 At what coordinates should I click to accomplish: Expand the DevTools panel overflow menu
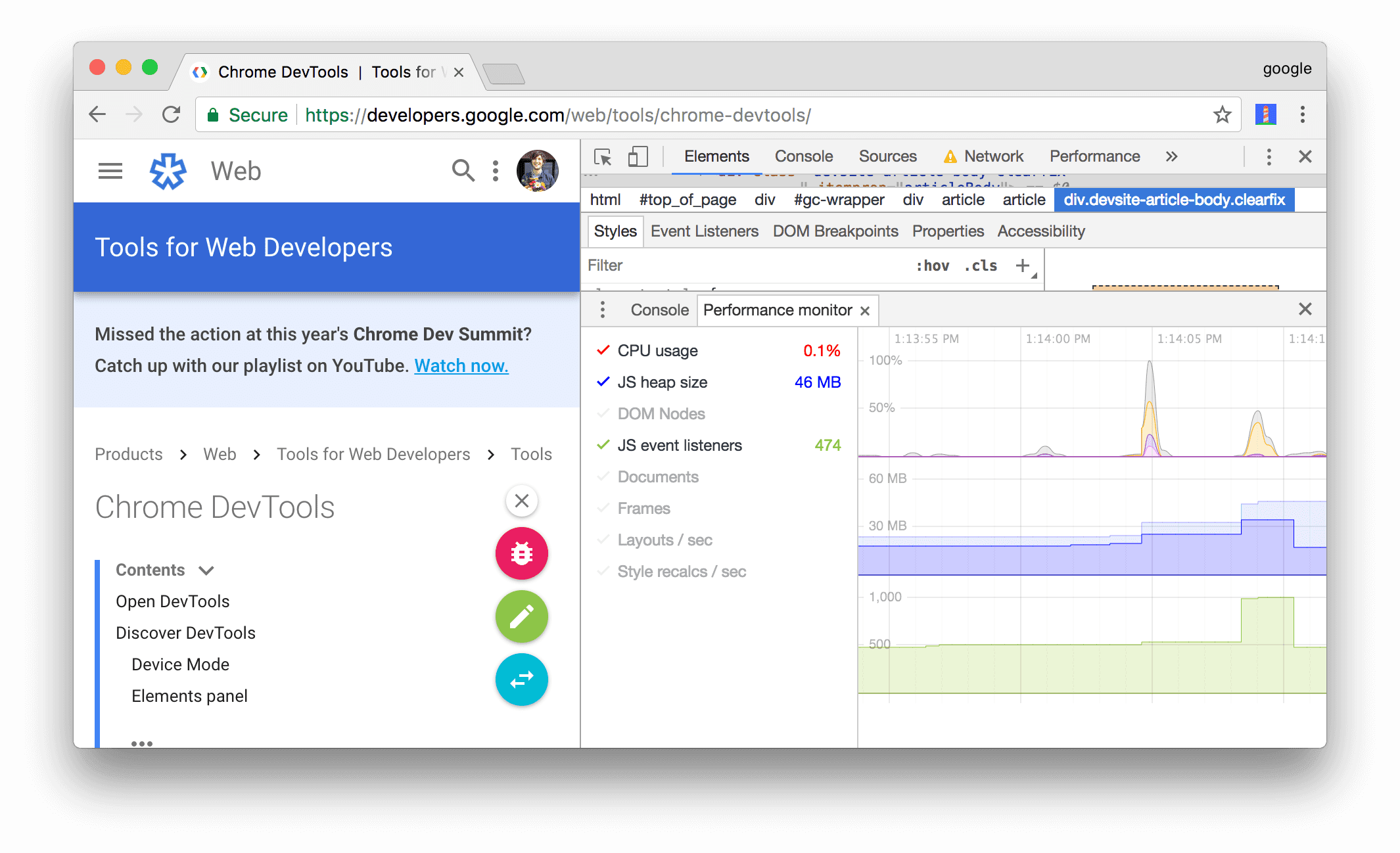point(1170,157)
